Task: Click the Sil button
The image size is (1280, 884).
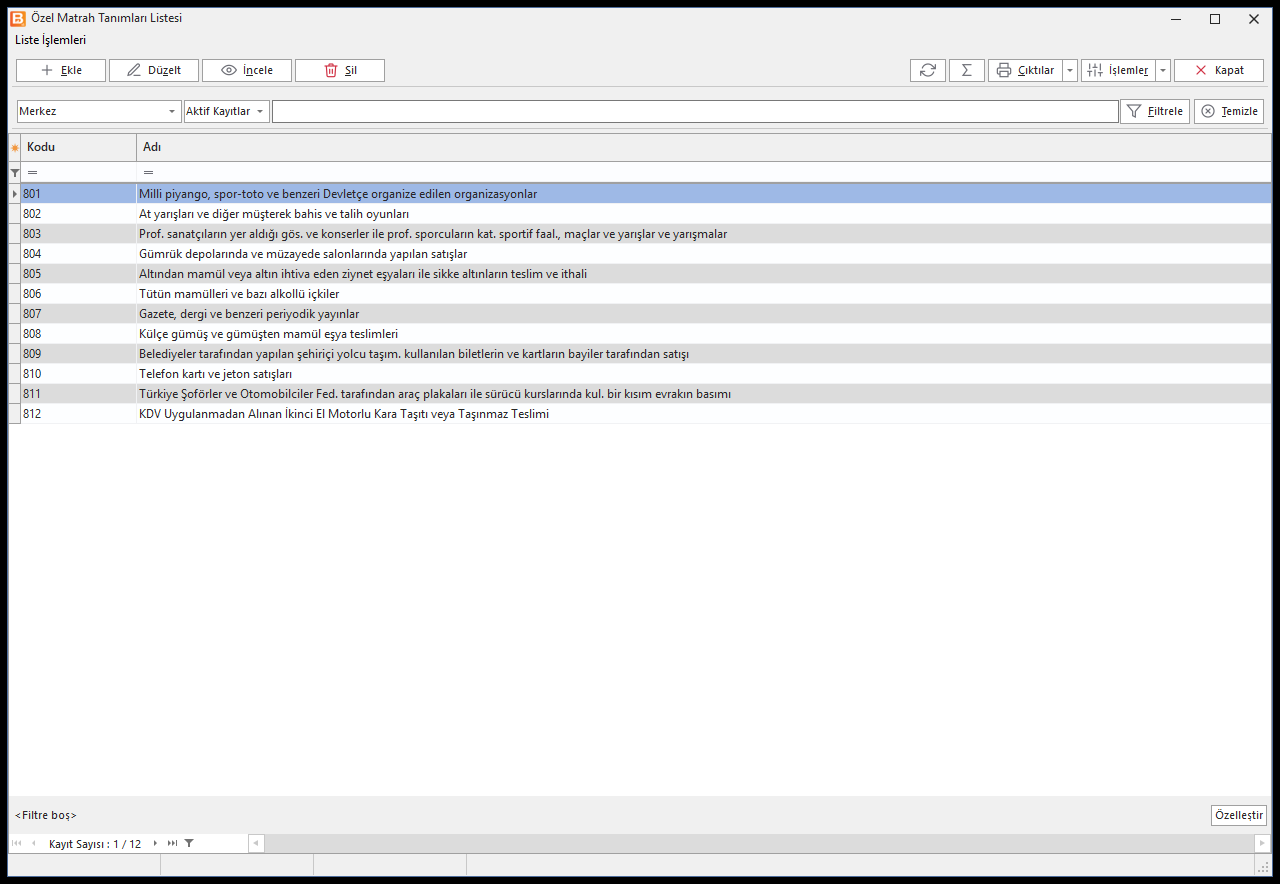Action: coord(340,70)
